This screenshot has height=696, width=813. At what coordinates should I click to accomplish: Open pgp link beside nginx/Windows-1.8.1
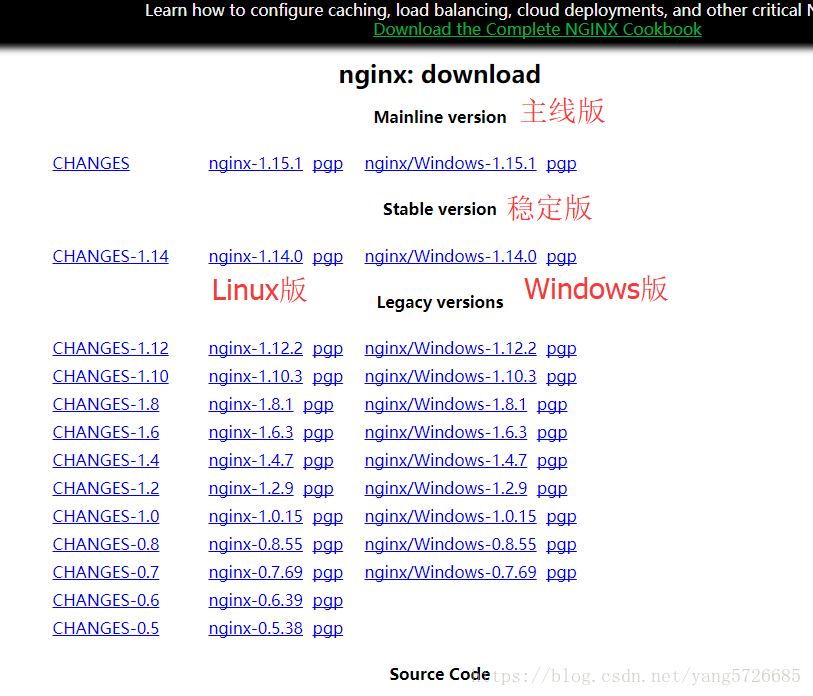click(x=552, y=406)
